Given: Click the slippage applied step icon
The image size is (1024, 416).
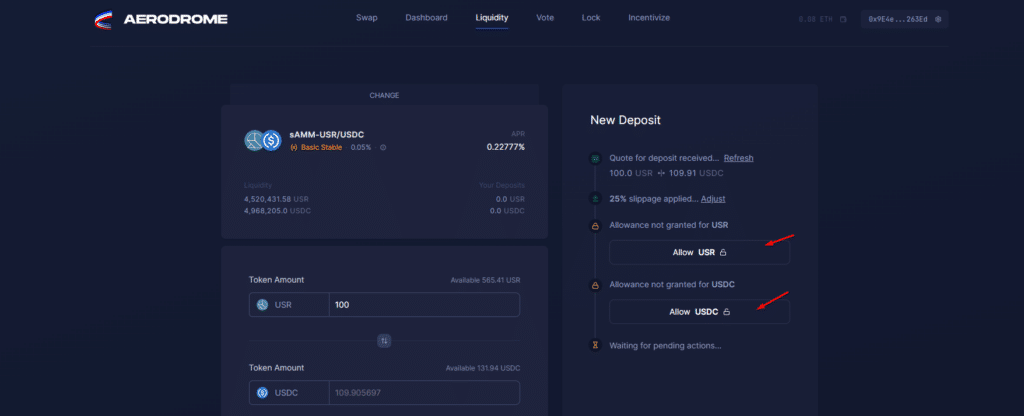Looking at the screenshot, I should [595, 199].
